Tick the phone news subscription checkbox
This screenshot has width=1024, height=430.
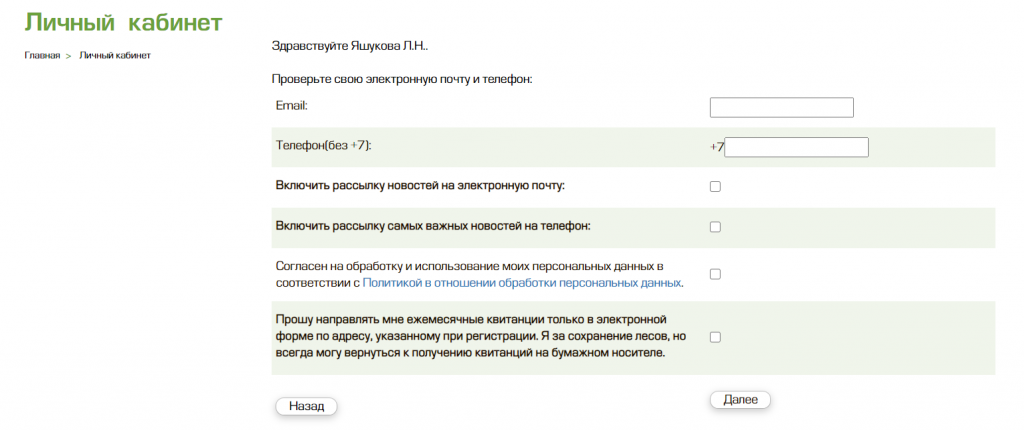pyautogui.click(x=715, y=227)
